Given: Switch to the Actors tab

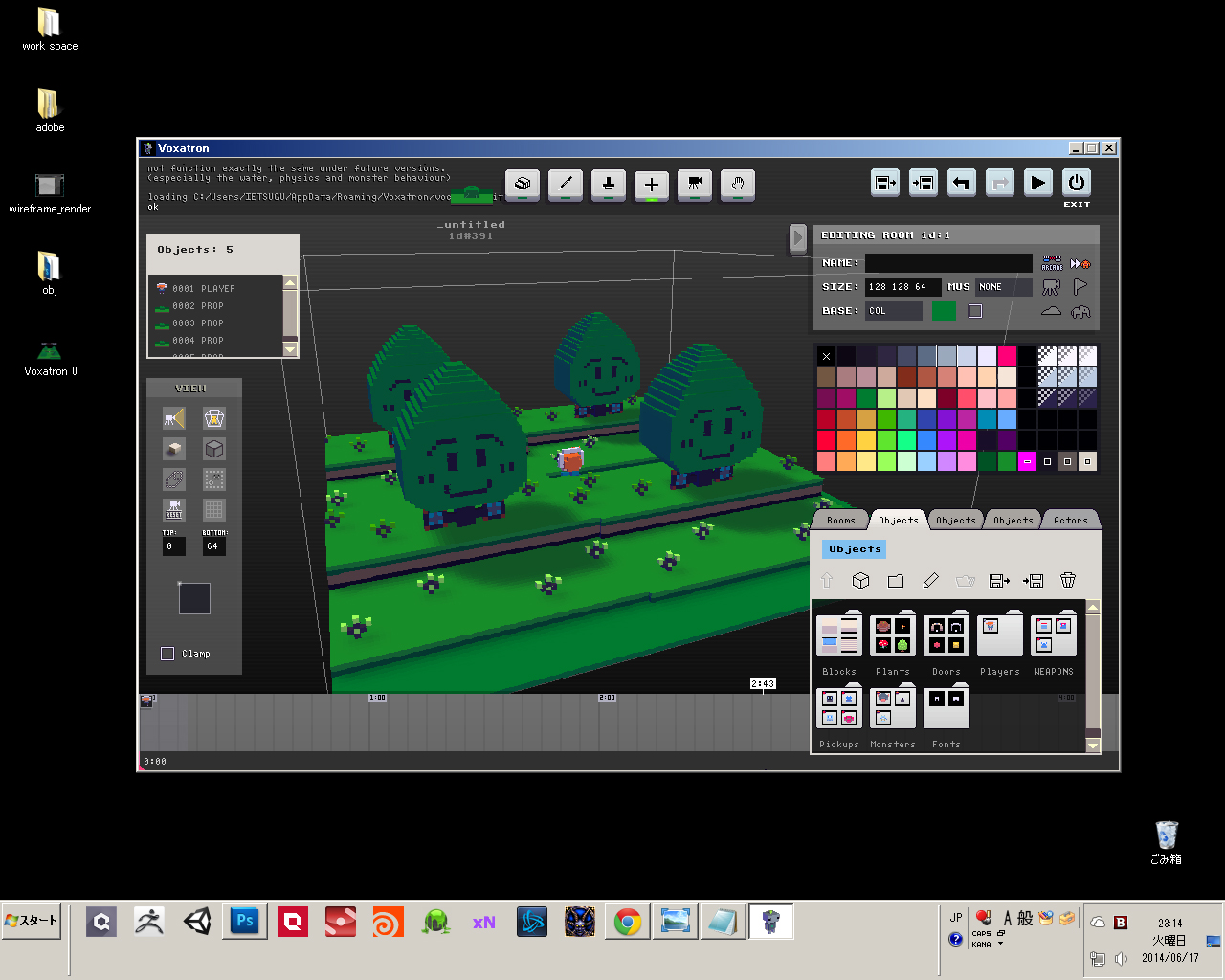Looking at the screenshot, I should click(x=1071, y=521).
